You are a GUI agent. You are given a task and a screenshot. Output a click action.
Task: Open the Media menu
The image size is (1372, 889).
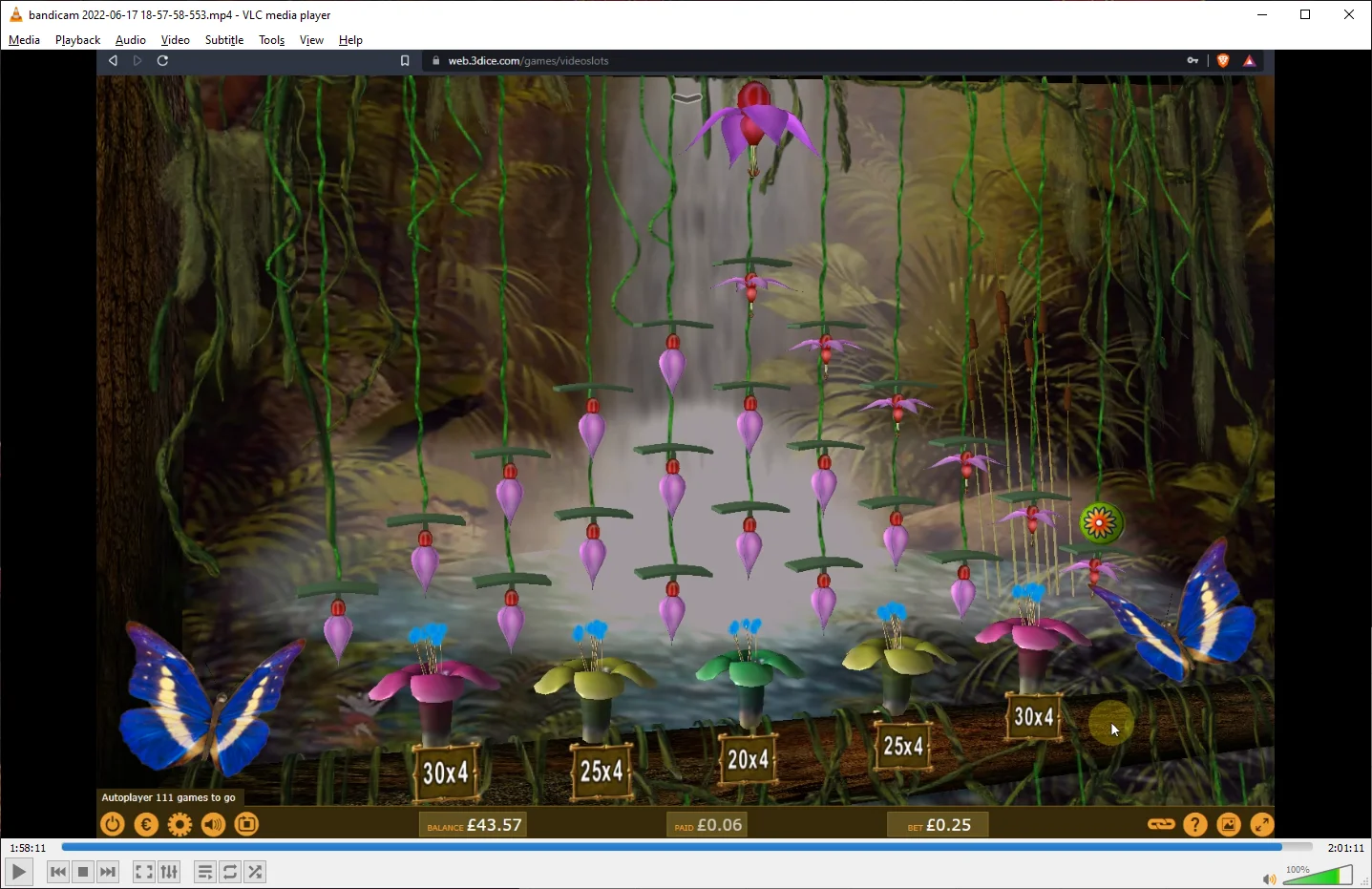pos(24,40)
